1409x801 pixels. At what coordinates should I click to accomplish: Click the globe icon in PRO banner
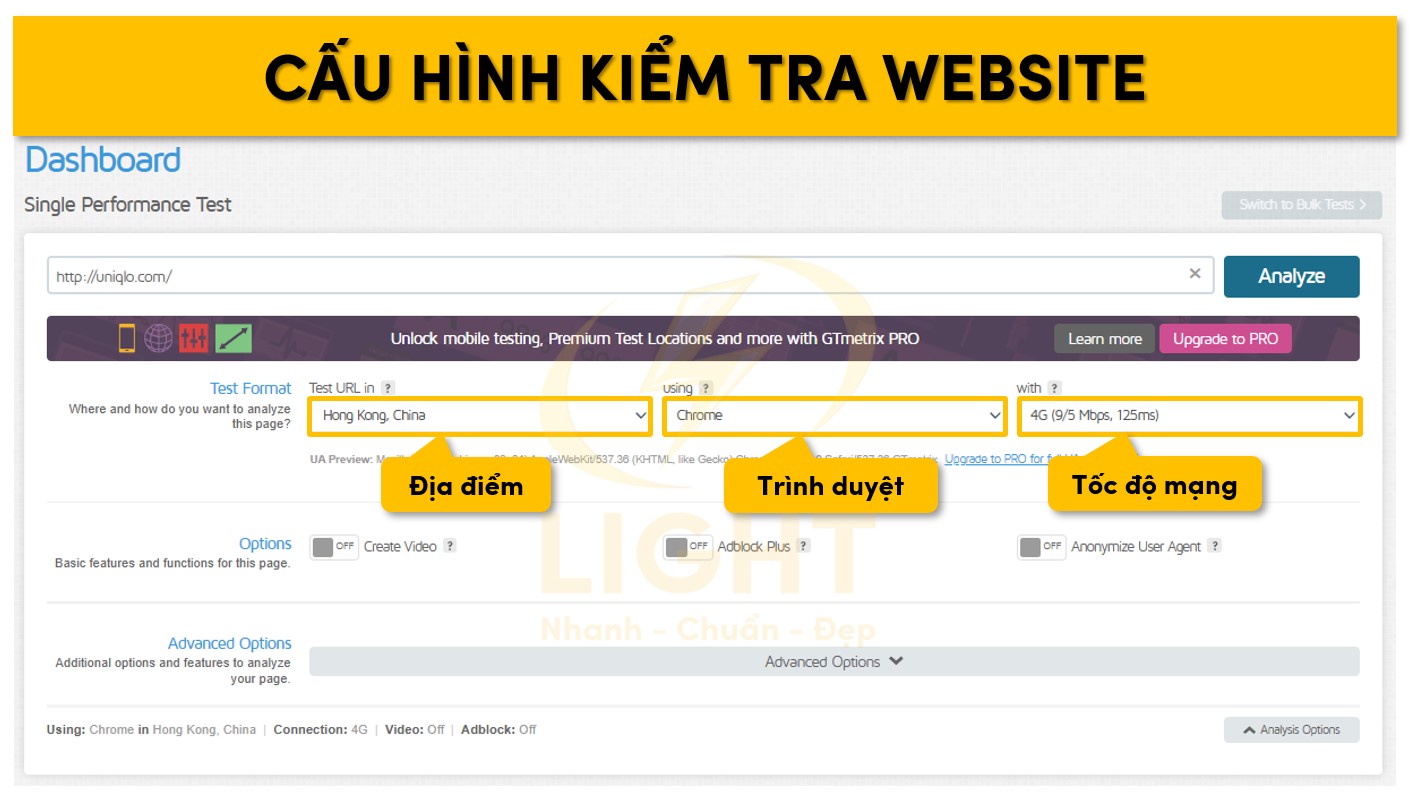pyautogui.click(x=158, y=339)
